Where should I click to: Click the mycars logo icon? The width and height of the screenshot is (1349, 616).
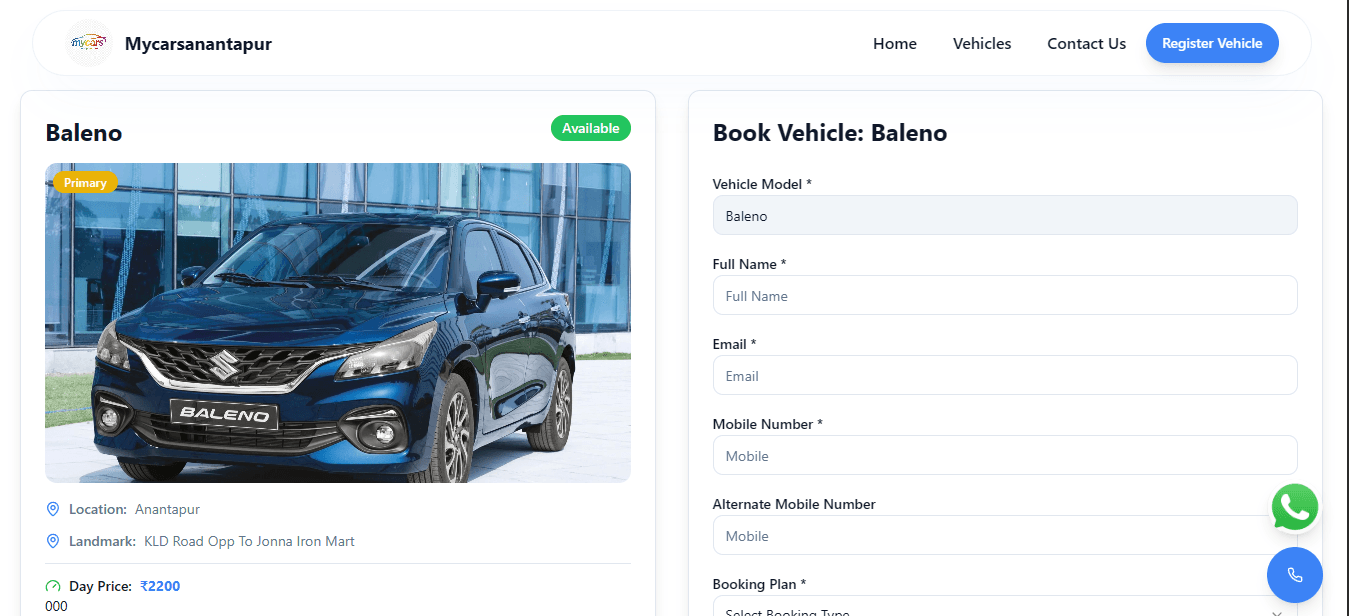point(89,43)
